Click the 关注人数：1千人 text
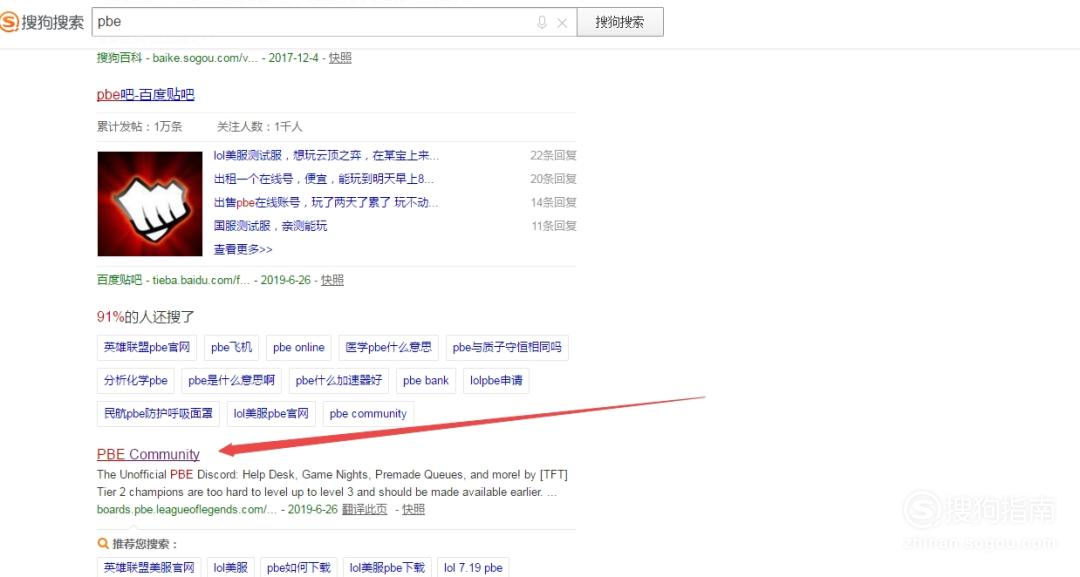 260,127
